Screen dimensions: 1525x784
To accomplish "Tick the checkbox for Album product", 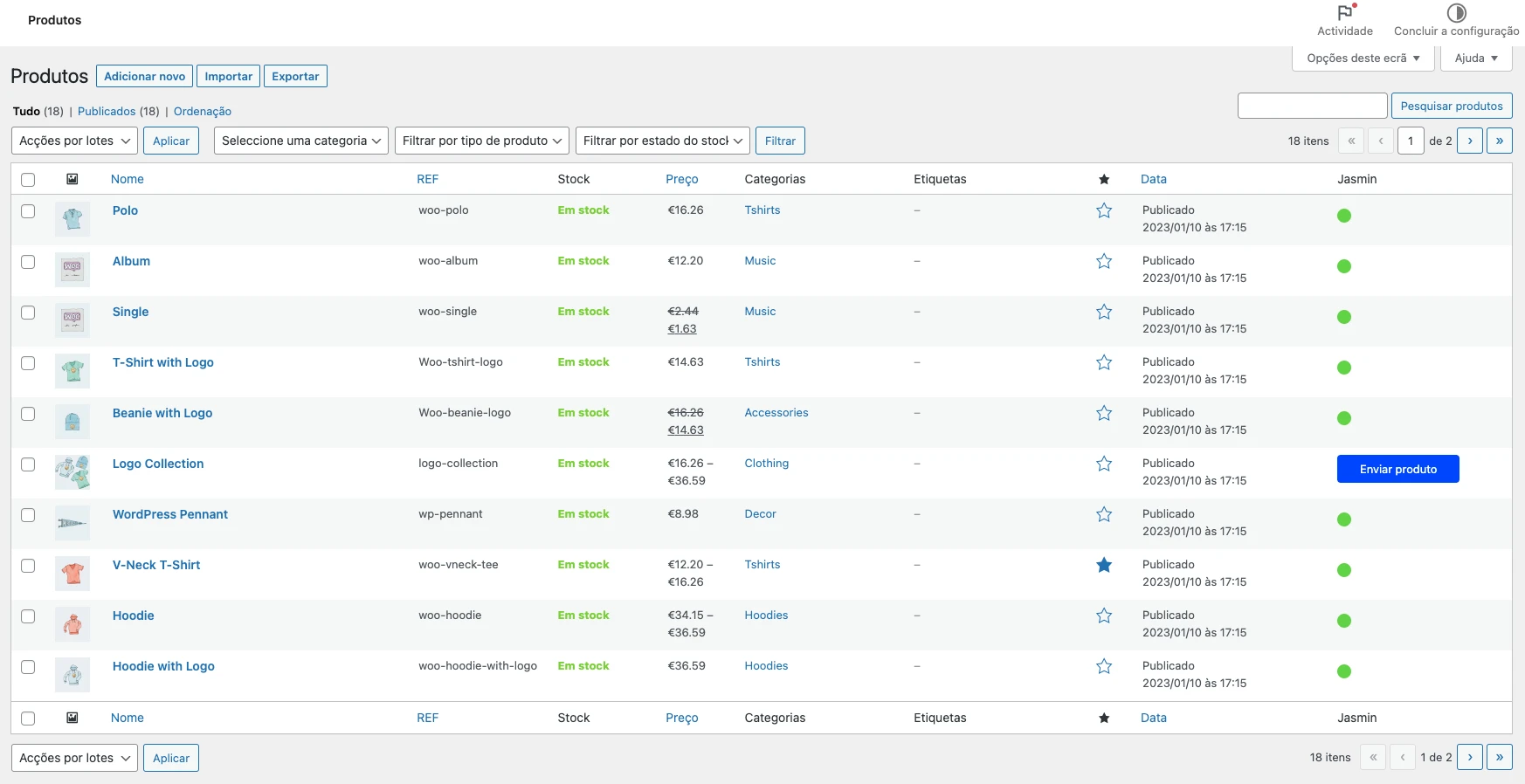I will coord(28,262).
